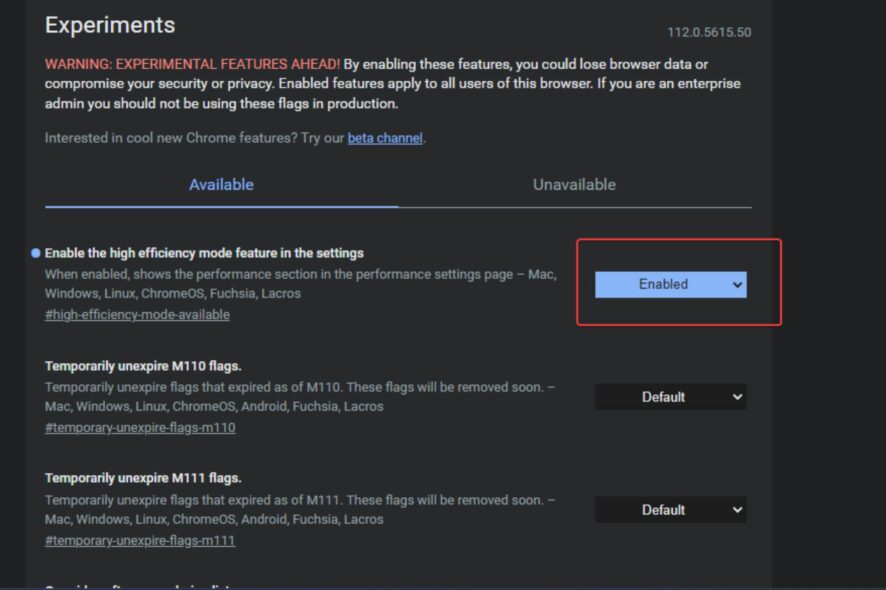Select the 'Temporarily unexpire M111 flags' title
Screen dimensions: 886x590
pos(143,478)
